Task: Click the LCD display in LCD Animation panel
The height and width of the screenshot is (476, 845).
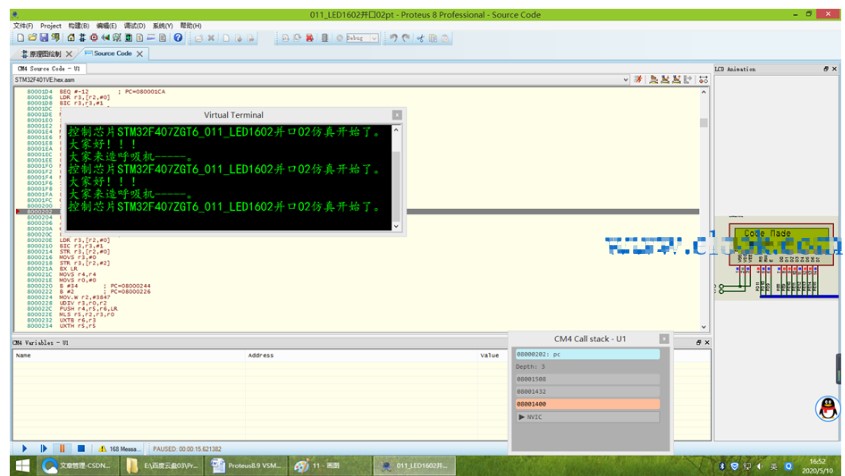Action: click(x=780, y=242)
